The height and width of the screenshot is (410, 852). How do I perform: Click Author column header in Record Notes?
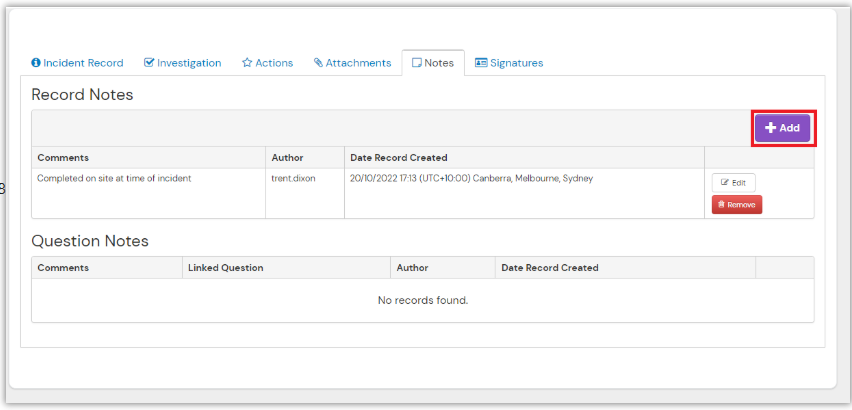point(287,158)
